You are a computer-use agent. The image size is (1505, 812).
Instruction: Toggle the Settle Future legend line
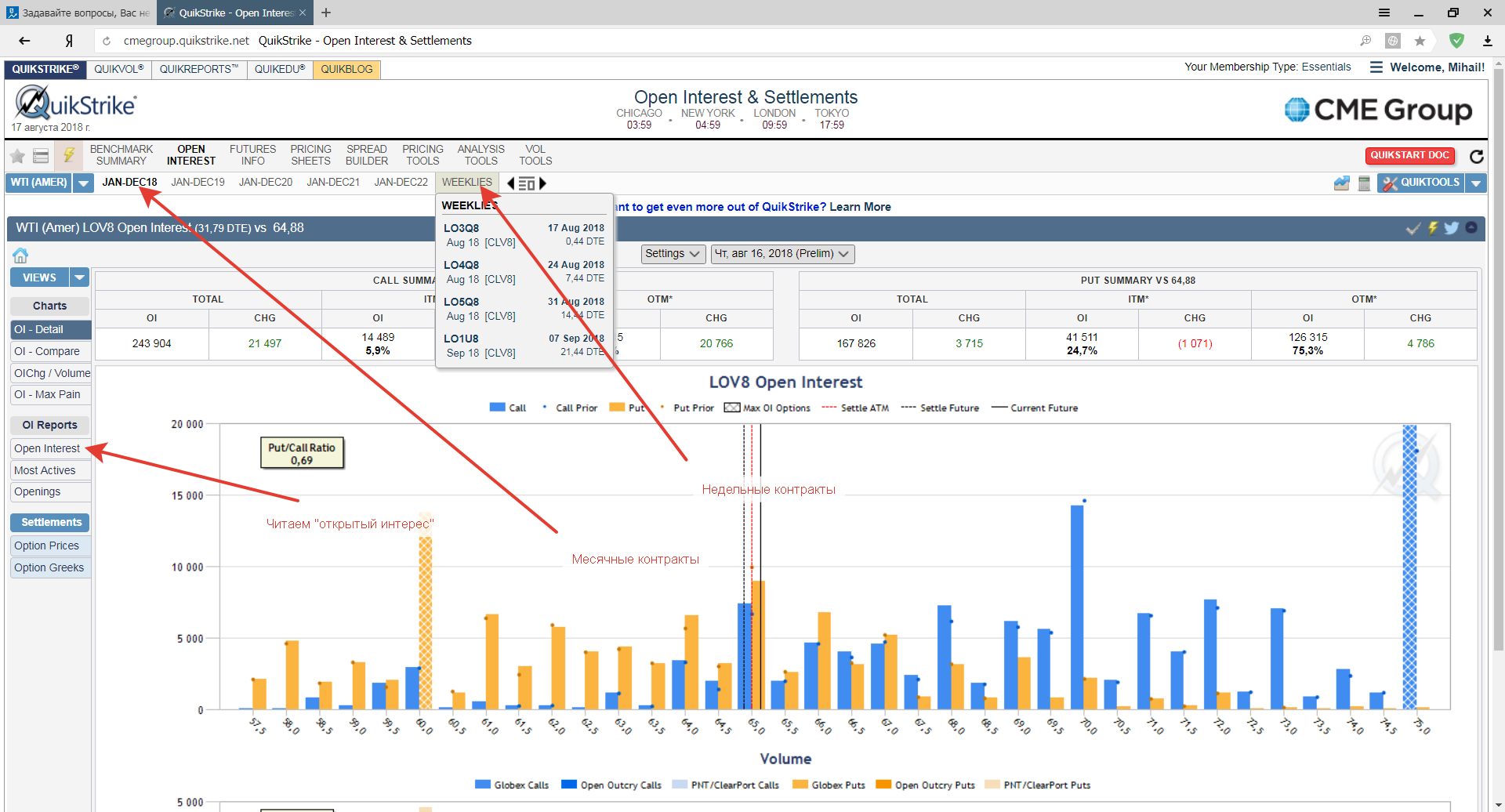click(x=940, y=408)
